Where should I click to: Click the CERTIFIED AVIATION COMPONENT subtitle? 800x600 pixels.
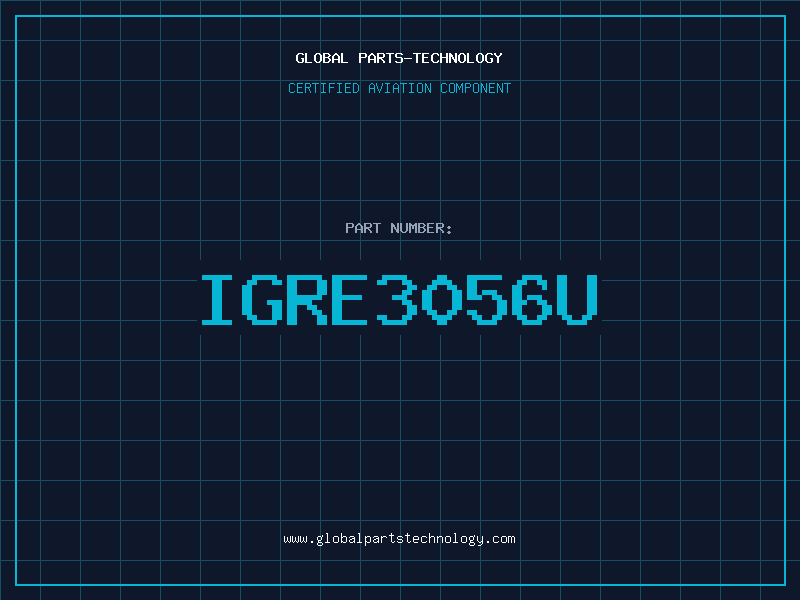point(399,88)
